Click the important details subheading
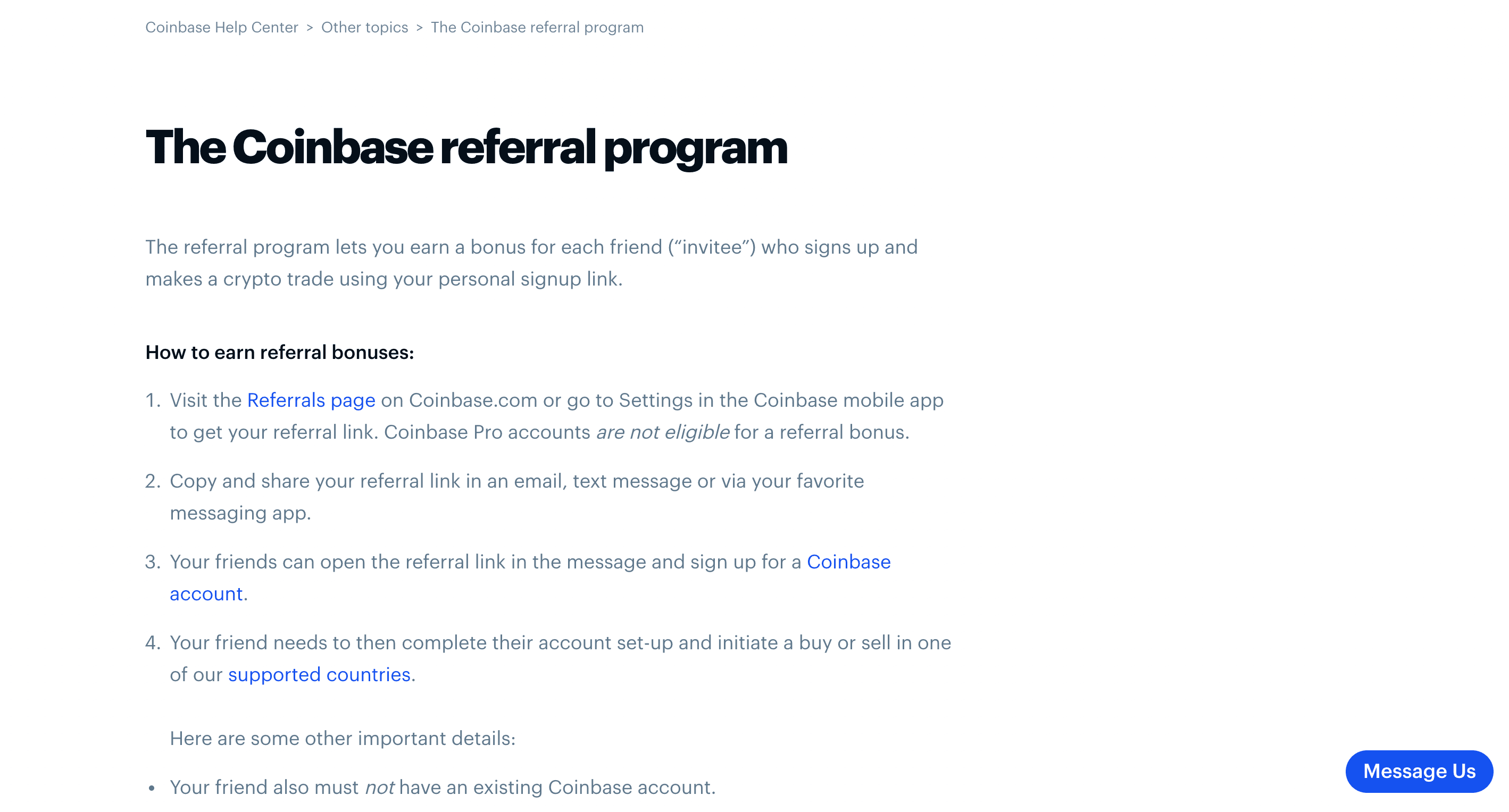 click(341, 738)
